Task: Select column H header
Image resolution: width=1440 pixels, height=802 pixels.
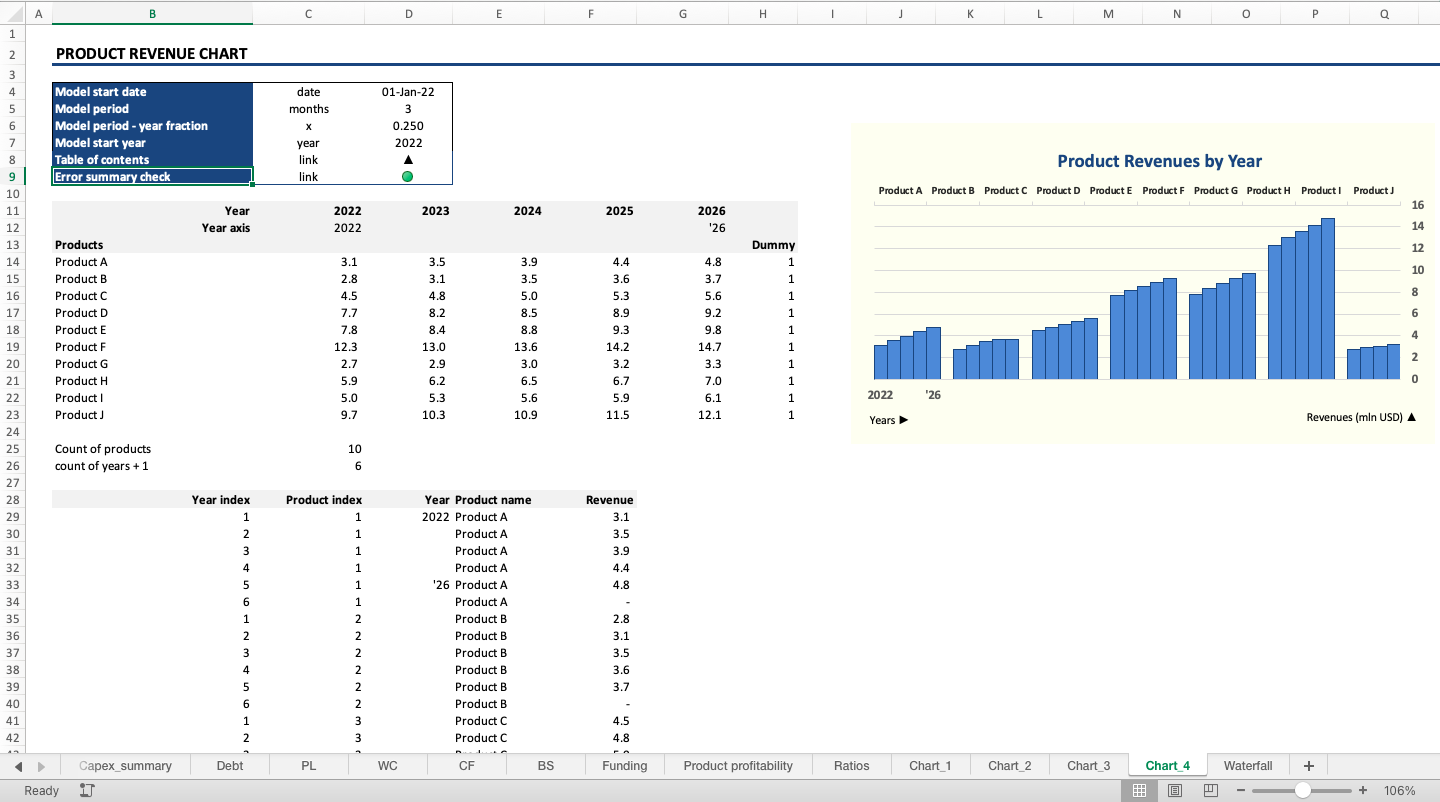Action: [763, 14]
